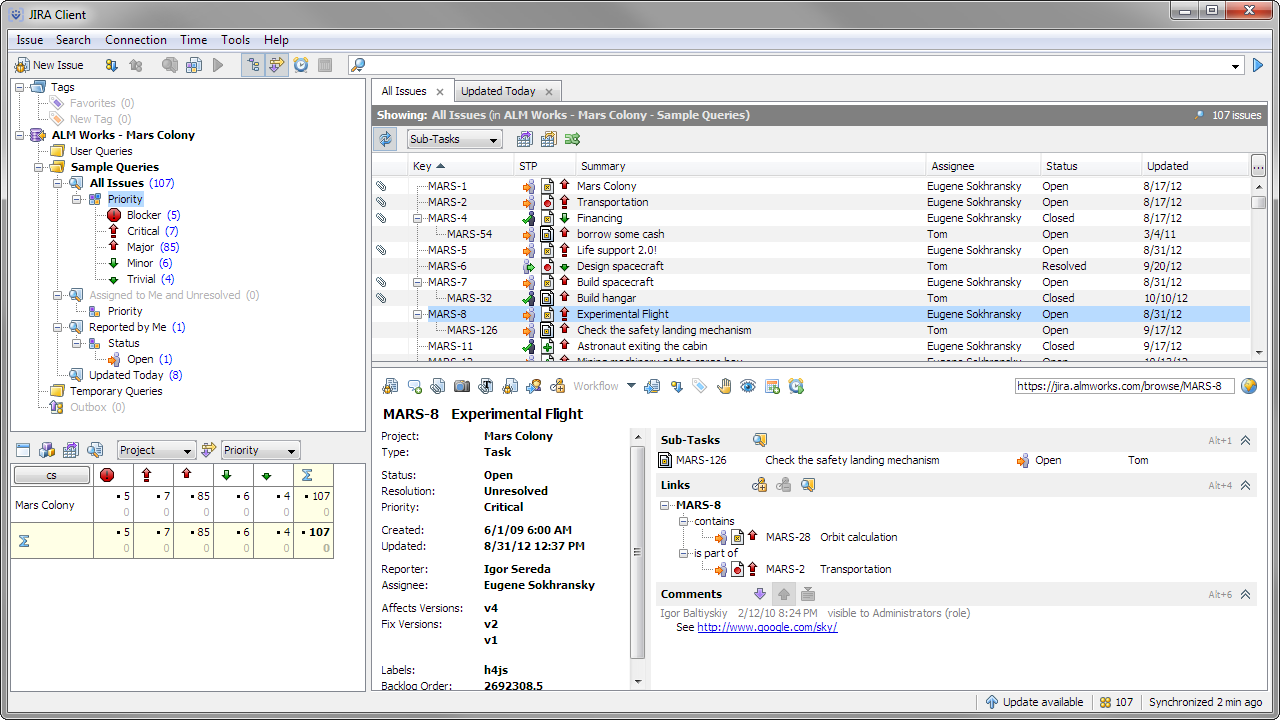This screenshot has width=1280, height=720.
Task: Click the download changes icon beside New Issue
Action: coord(112,65)
